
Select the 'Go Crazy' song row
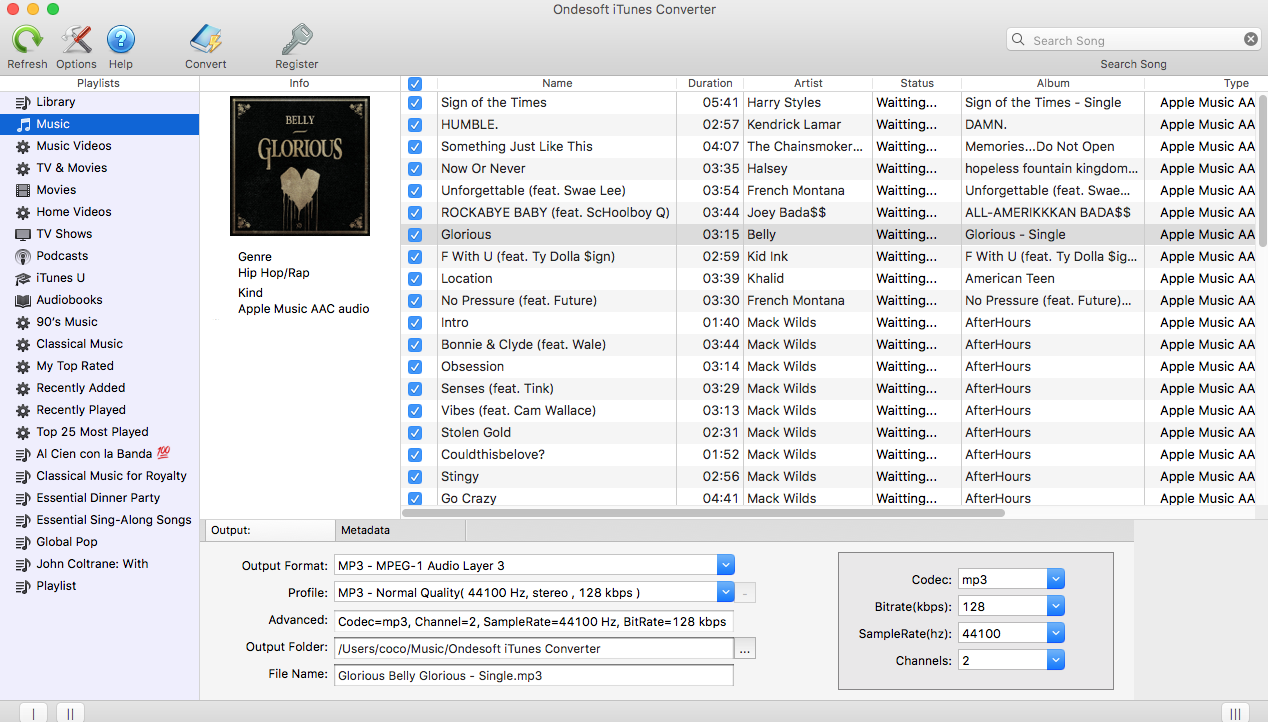coord(830,498)
